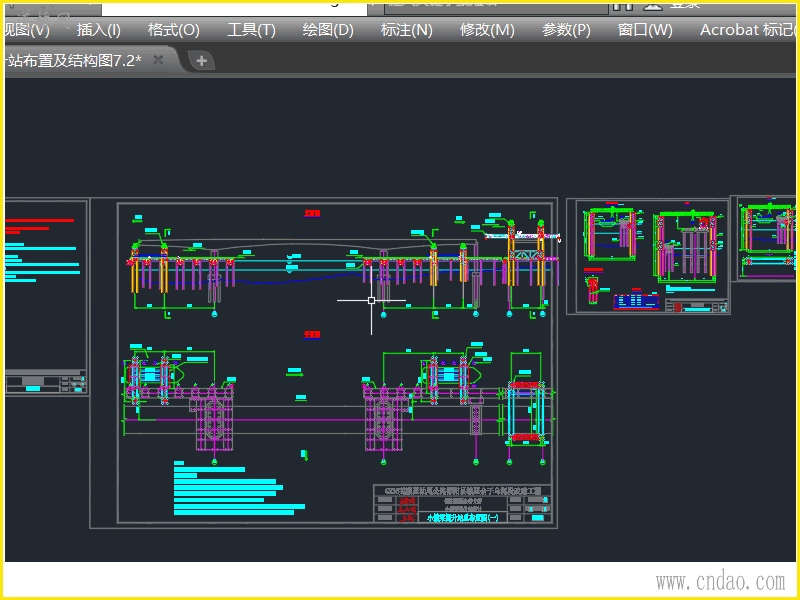
Task: Open the Acrobat 标记 menu
Action: 747,30
